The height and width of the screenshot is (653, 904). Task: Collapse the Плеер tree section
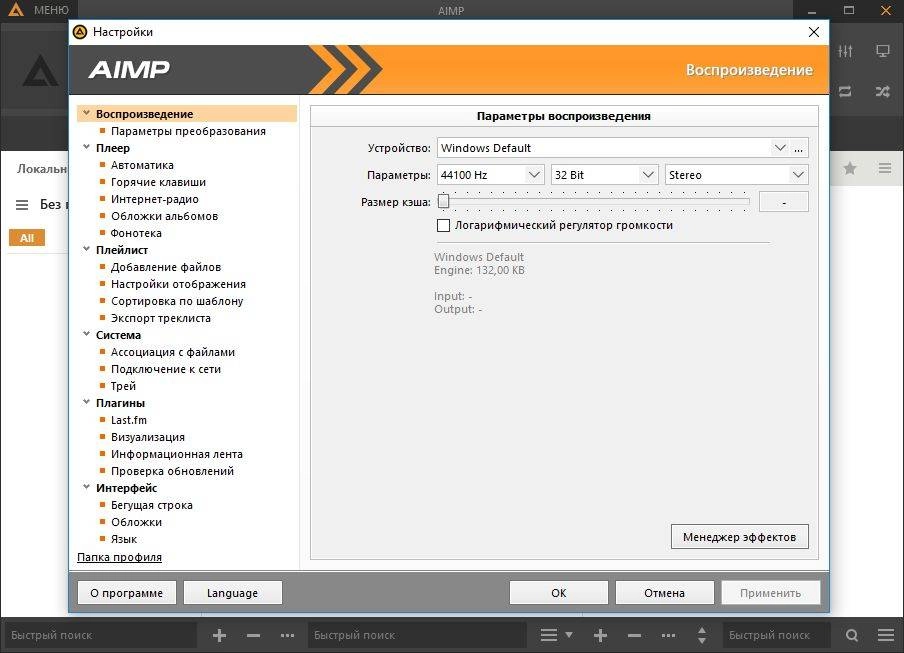click(x=86, y=148)
